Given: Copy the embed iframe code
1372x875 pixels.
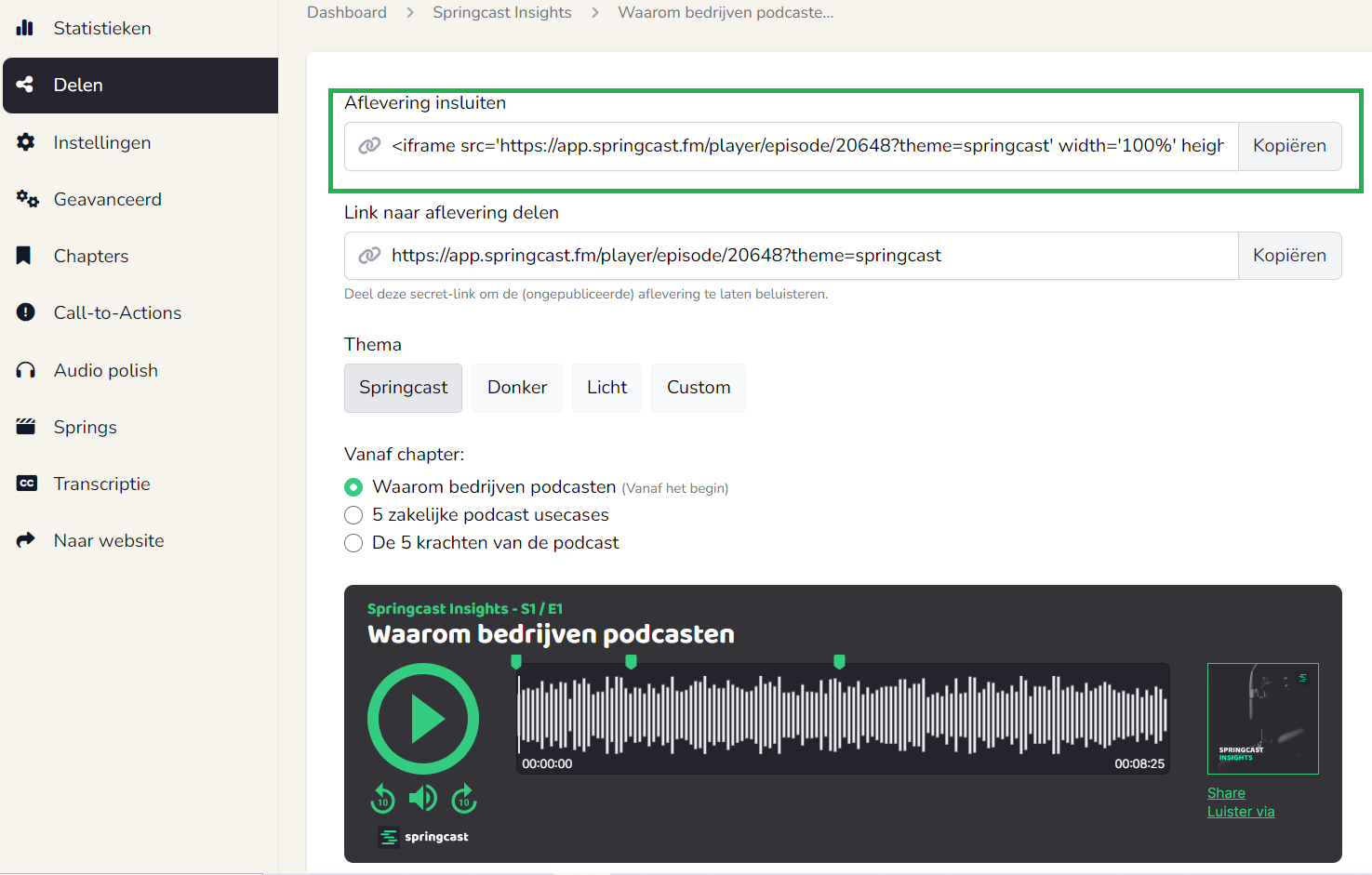Looking at the screenshot, I should (x=1289, y=146).
